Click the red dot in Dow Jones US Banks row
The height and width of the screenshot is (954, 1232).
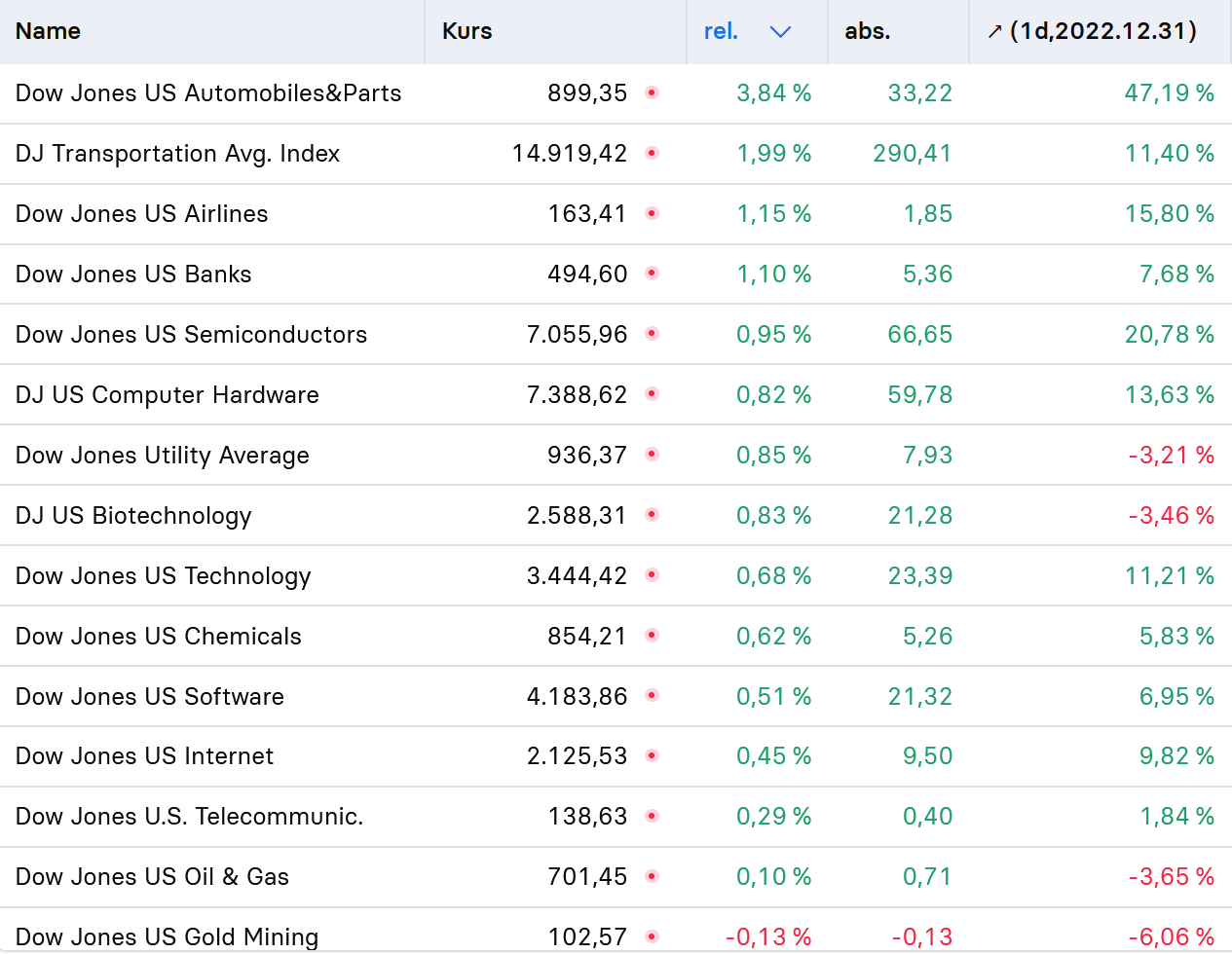(653, 274)
